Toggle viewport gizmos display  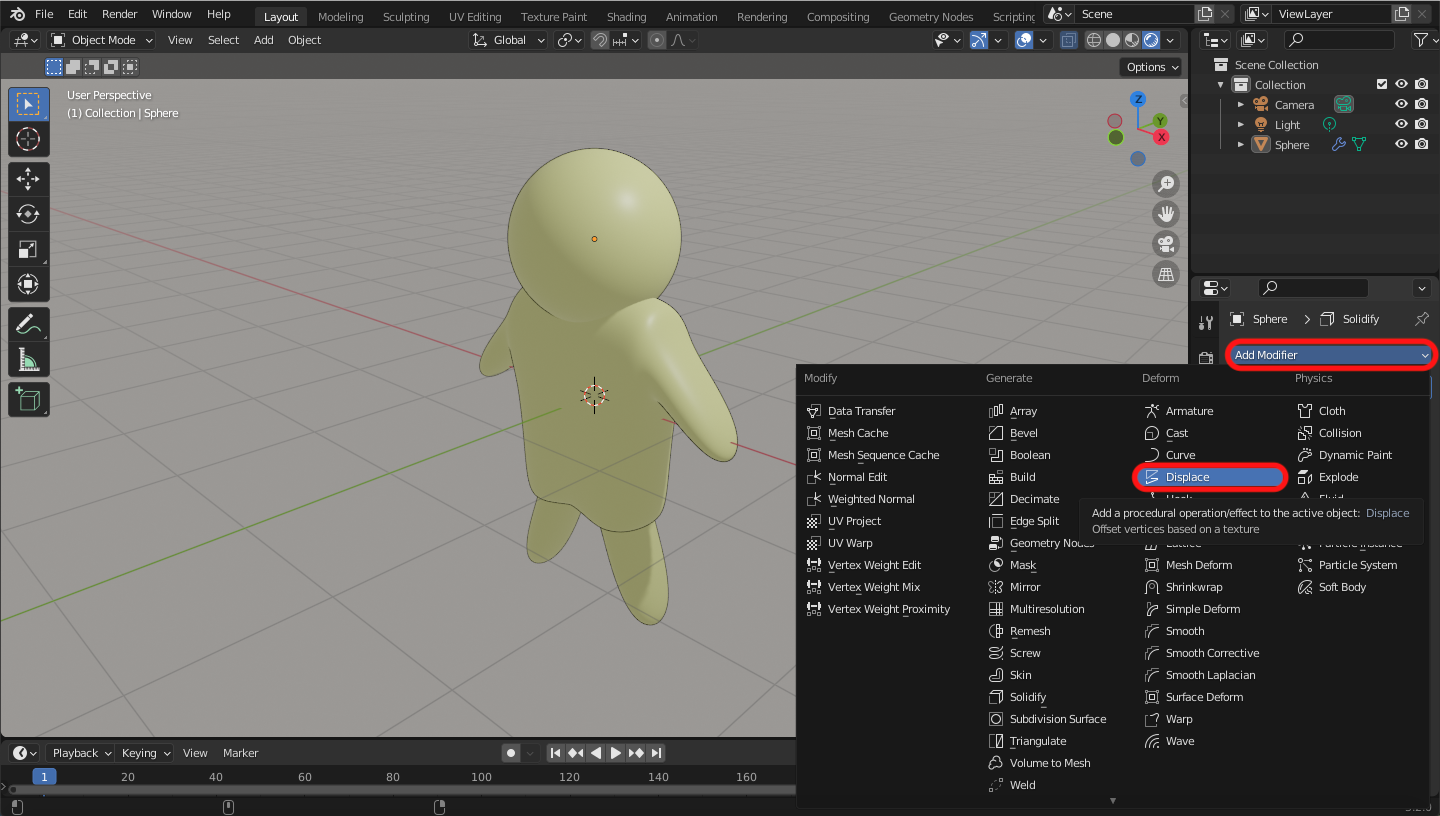[x=979, y=40]
